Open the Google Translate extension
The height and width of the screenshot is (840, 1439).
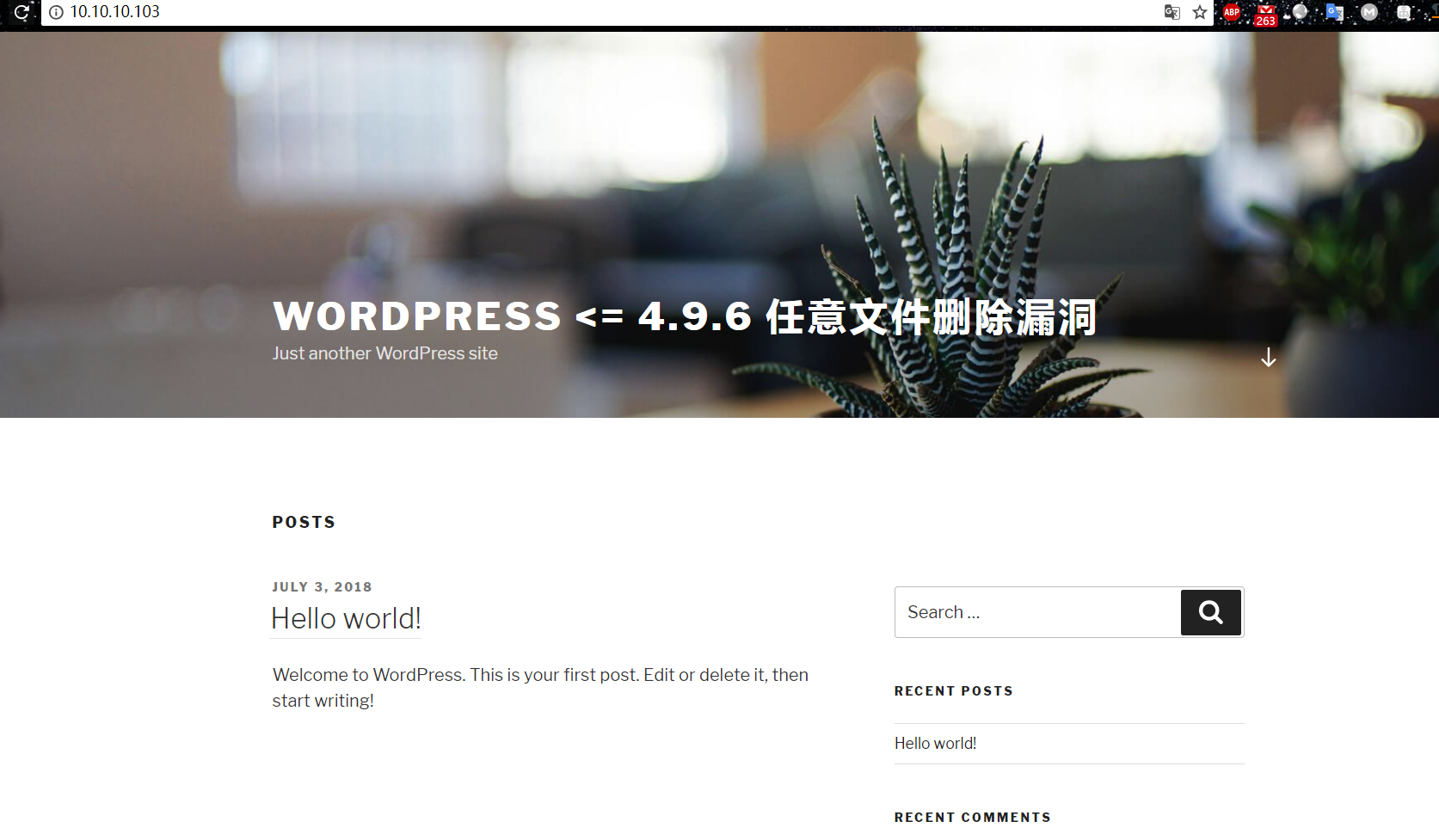tap(1334, 12)
